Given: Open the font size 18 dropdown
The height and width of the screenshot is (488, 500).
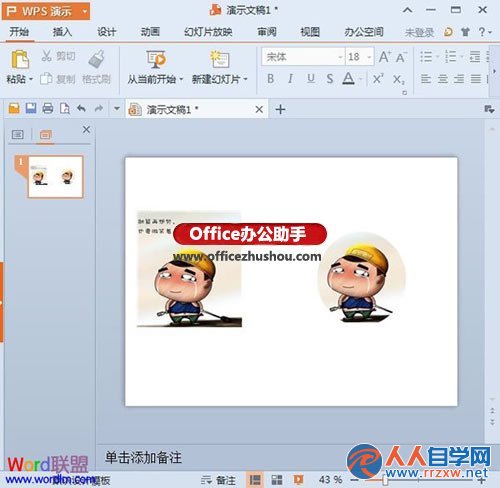Looking at the screenshot, I should [369, 57].
